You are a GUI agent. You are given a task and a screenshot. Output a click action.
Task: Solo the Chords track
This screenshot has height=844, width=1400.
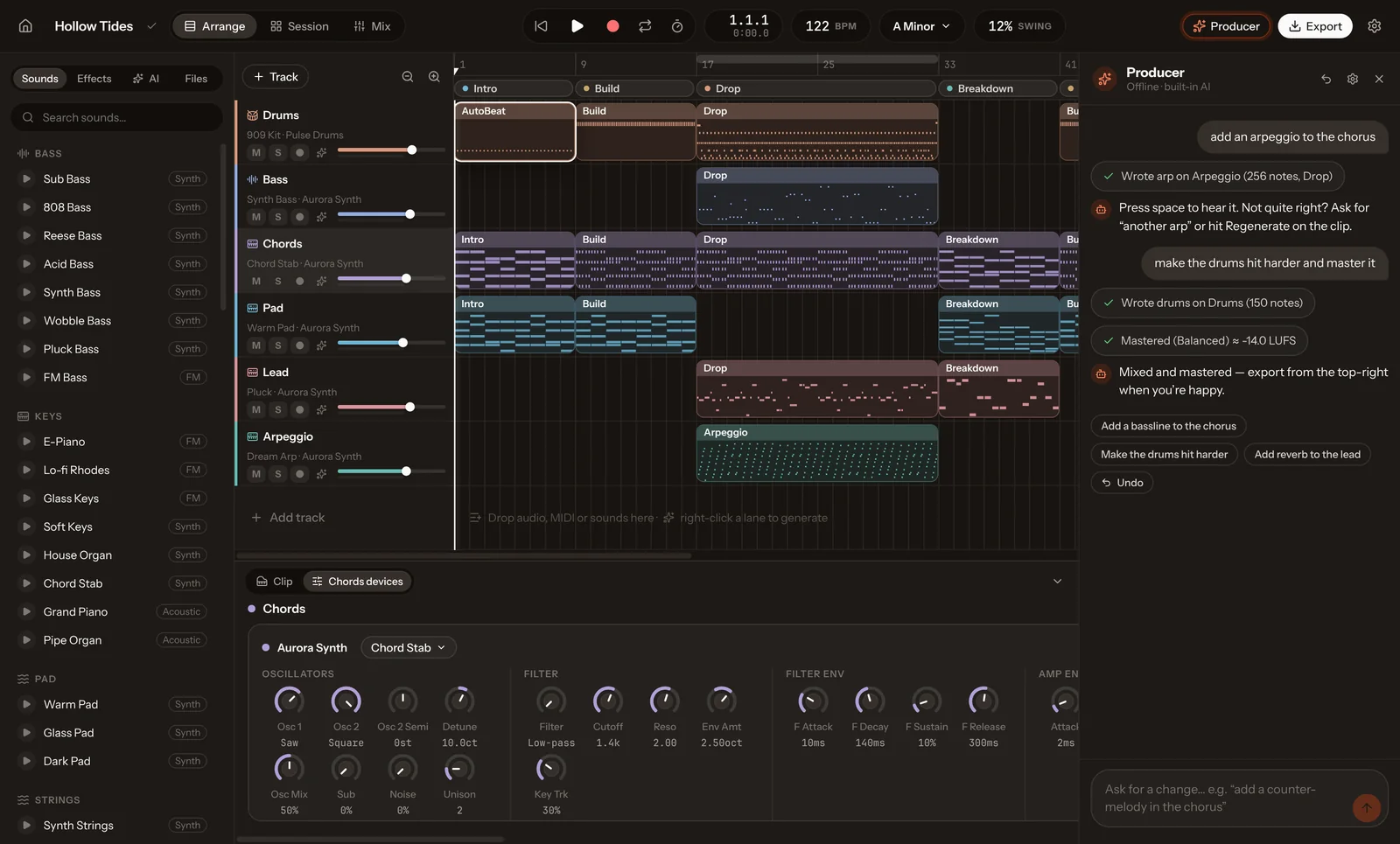pyautogui.click(x=278, y=281)
